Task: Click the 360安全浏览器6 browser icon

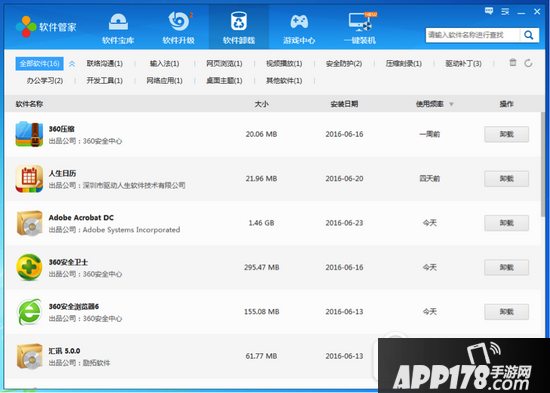Action: point(29,312)
